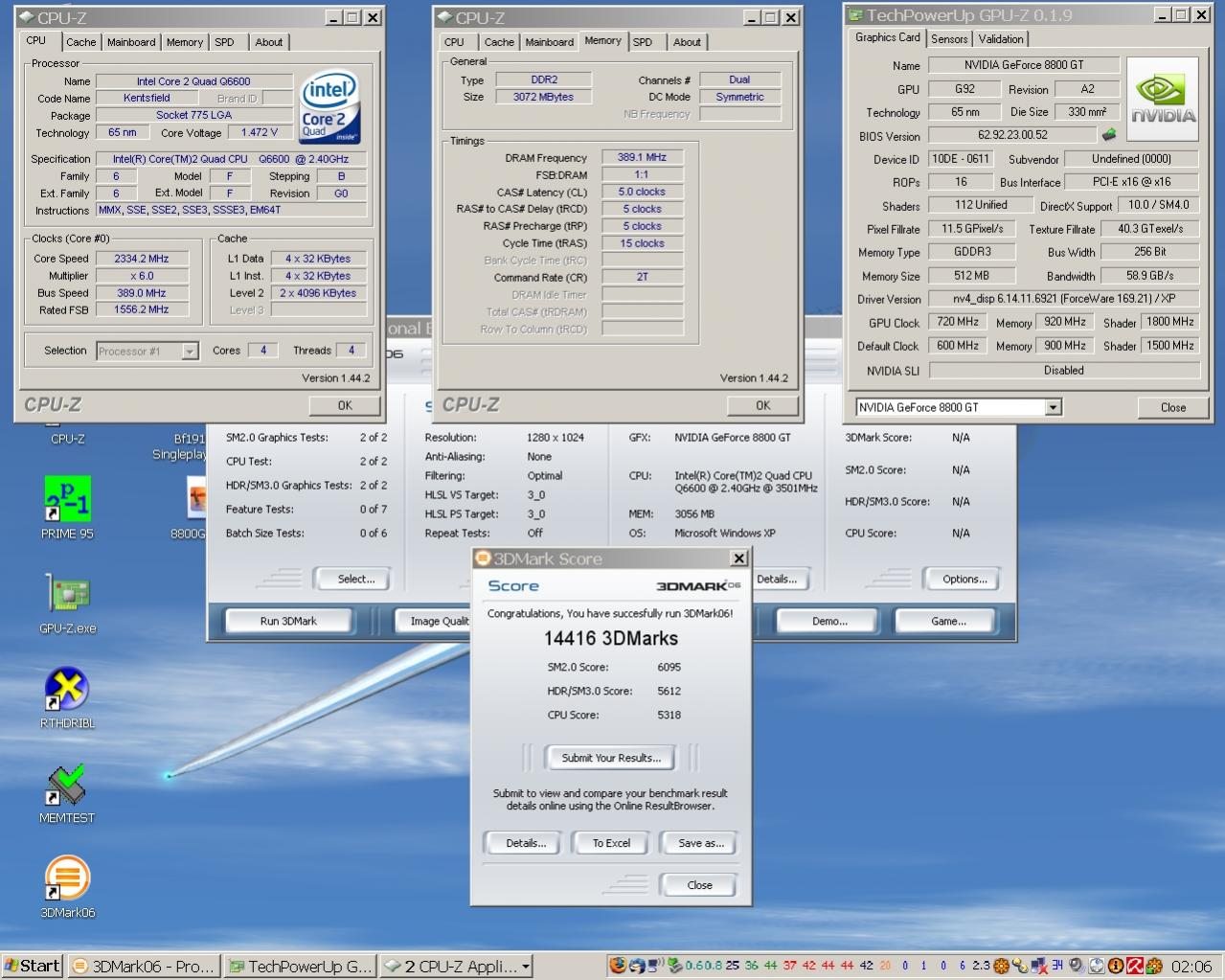Click the Submit Your Results button
The height and width of the screenshot is (980, 1225).
pos(610,758)
